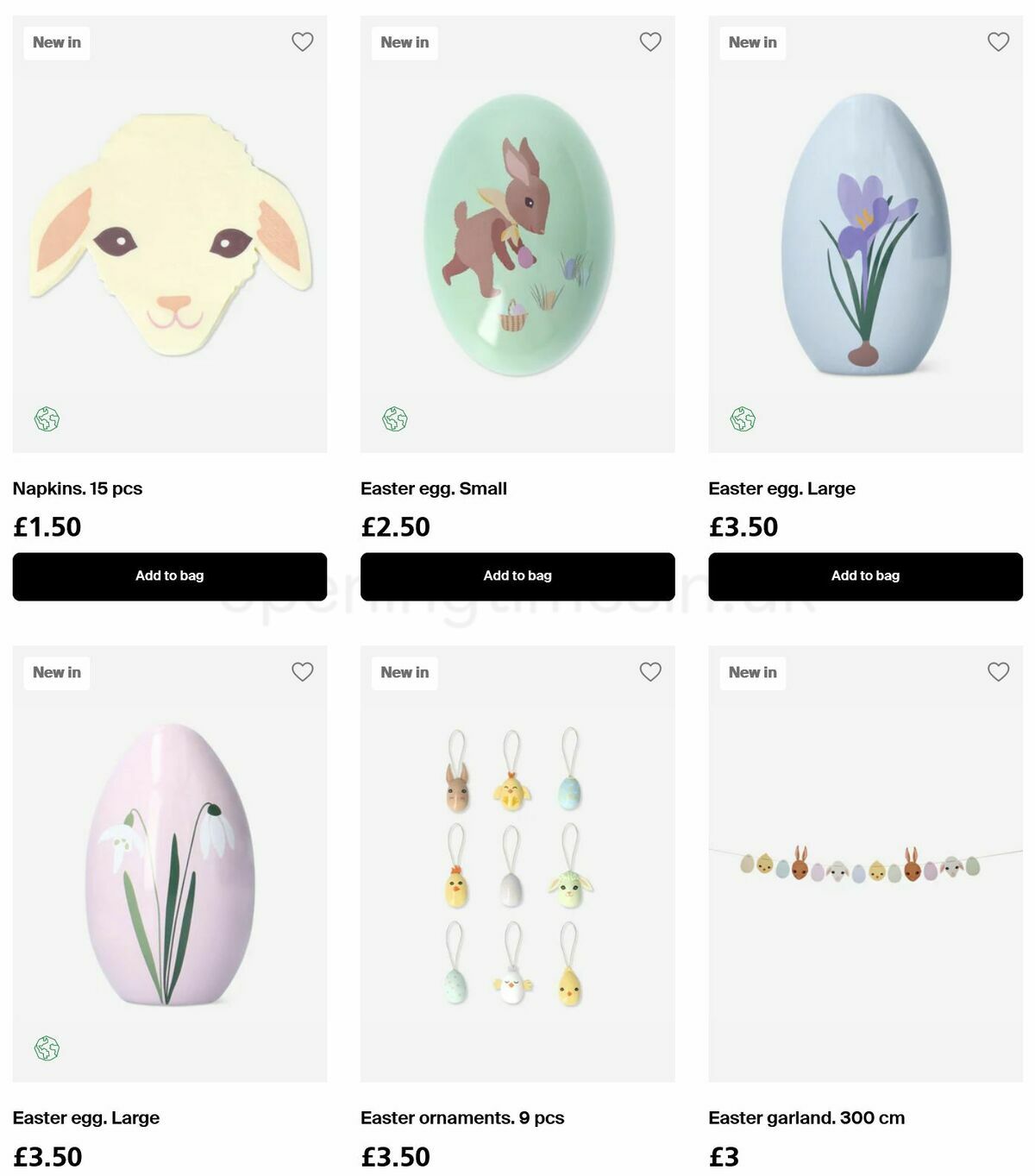Click the heart icon on Easter garland
1035x1176 pixels.
tap(998, 672)
